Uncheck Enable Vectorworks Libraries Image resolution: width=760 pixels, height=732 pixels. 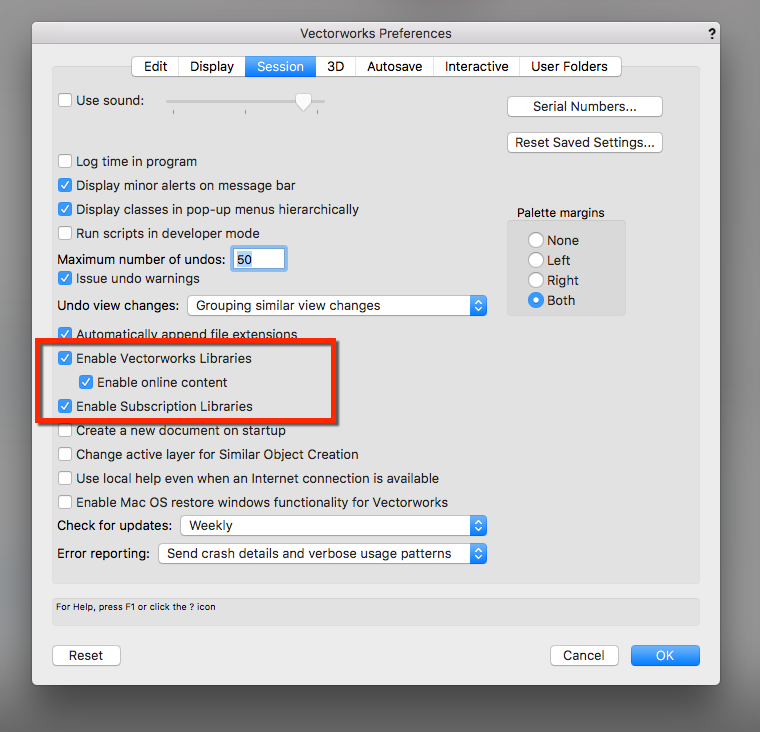pos(65,358)
